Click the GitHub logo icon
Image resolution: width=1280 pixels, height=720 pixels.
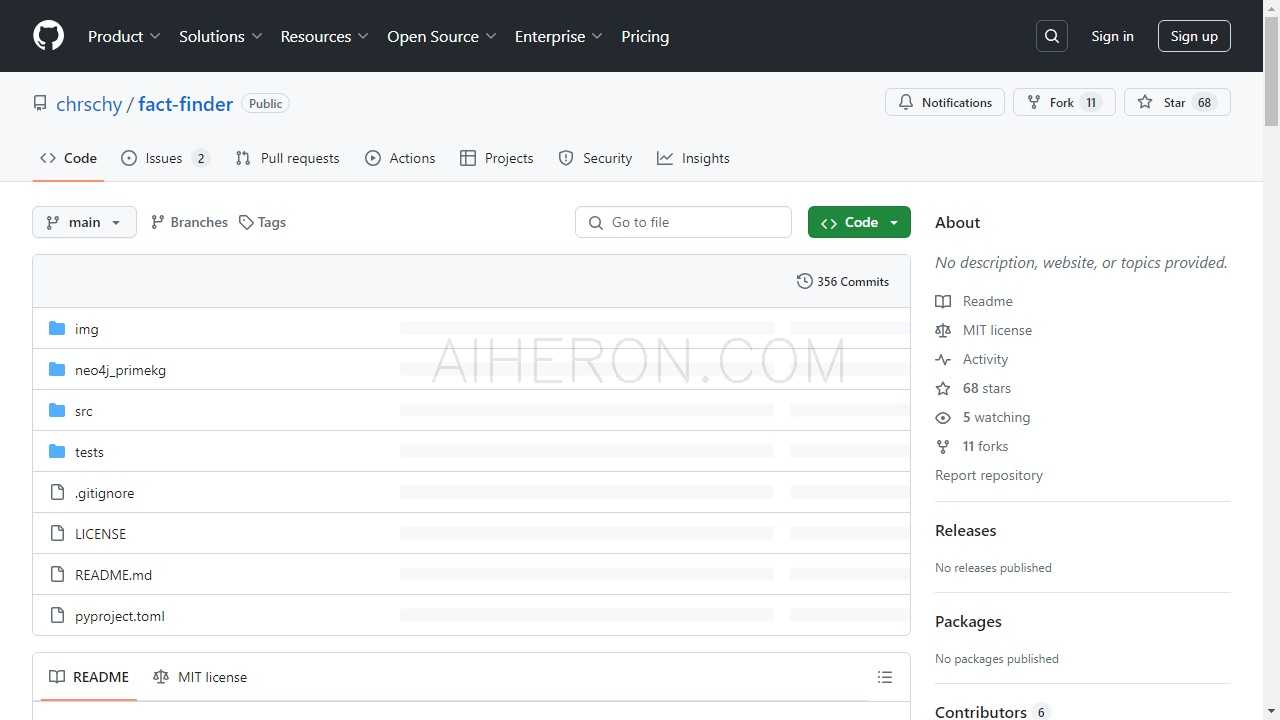[48, 36]
